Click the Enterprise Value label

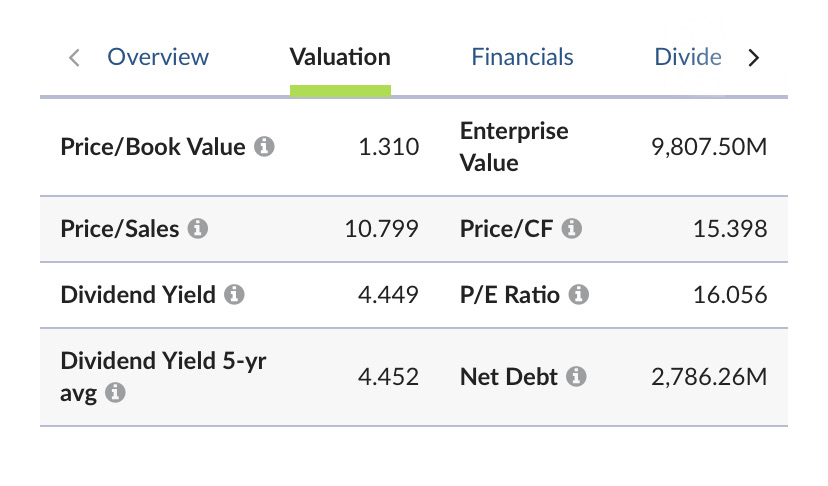pyautogui.click(x=514, y=147)
